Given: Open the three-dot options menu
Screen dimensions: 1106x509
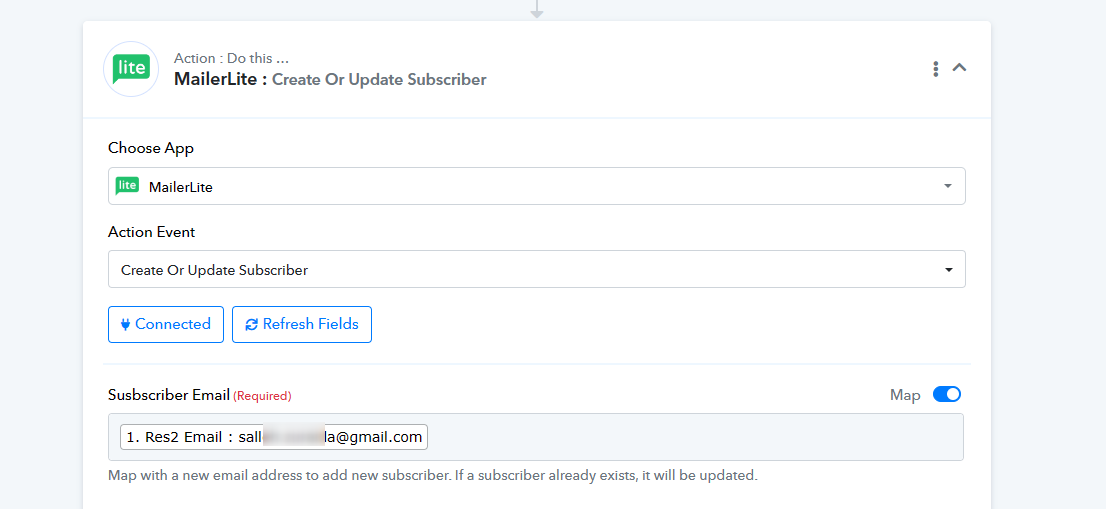Looking at the screenshot, I should [935, 68].
